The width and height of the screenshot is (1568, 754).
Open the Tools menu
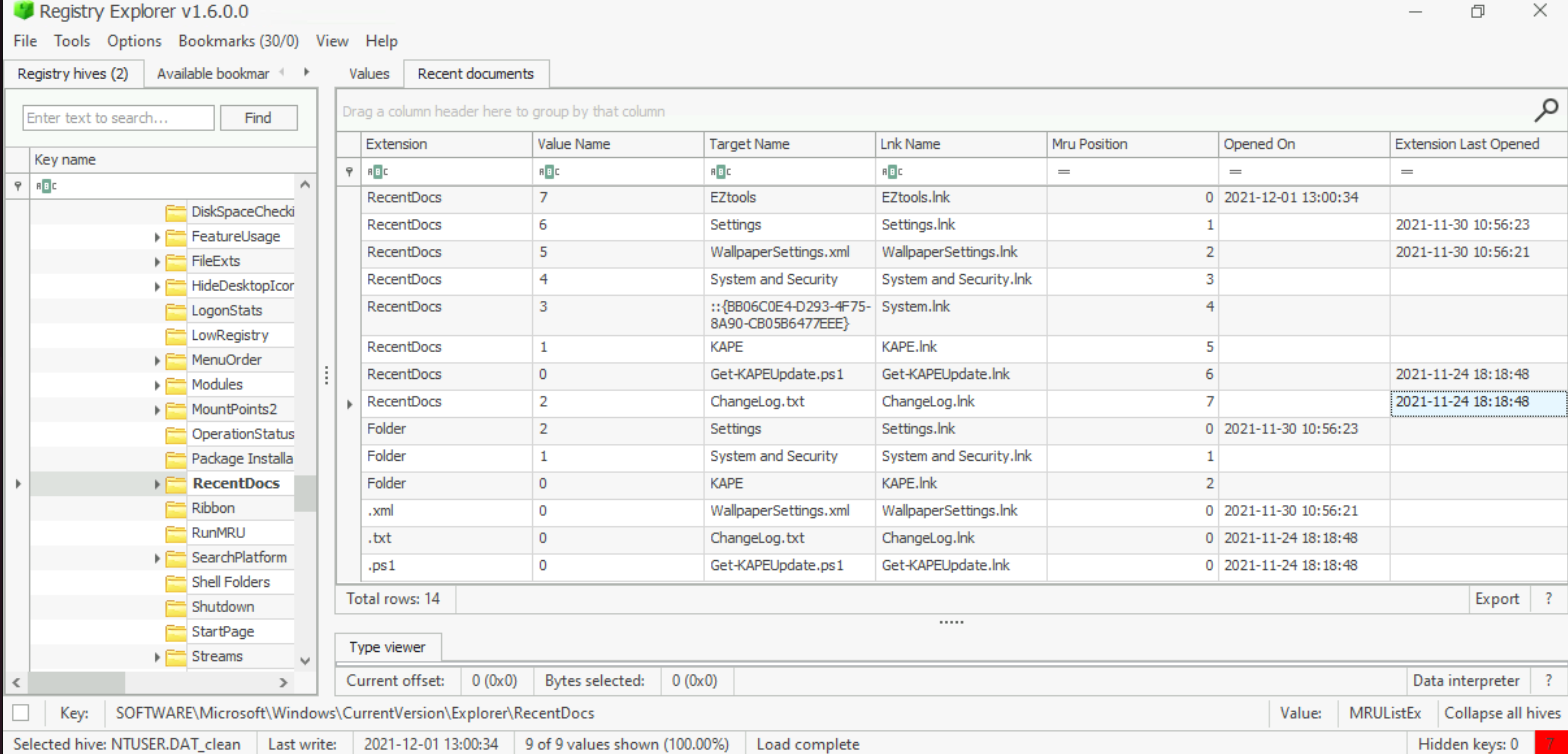pos(72,41)
